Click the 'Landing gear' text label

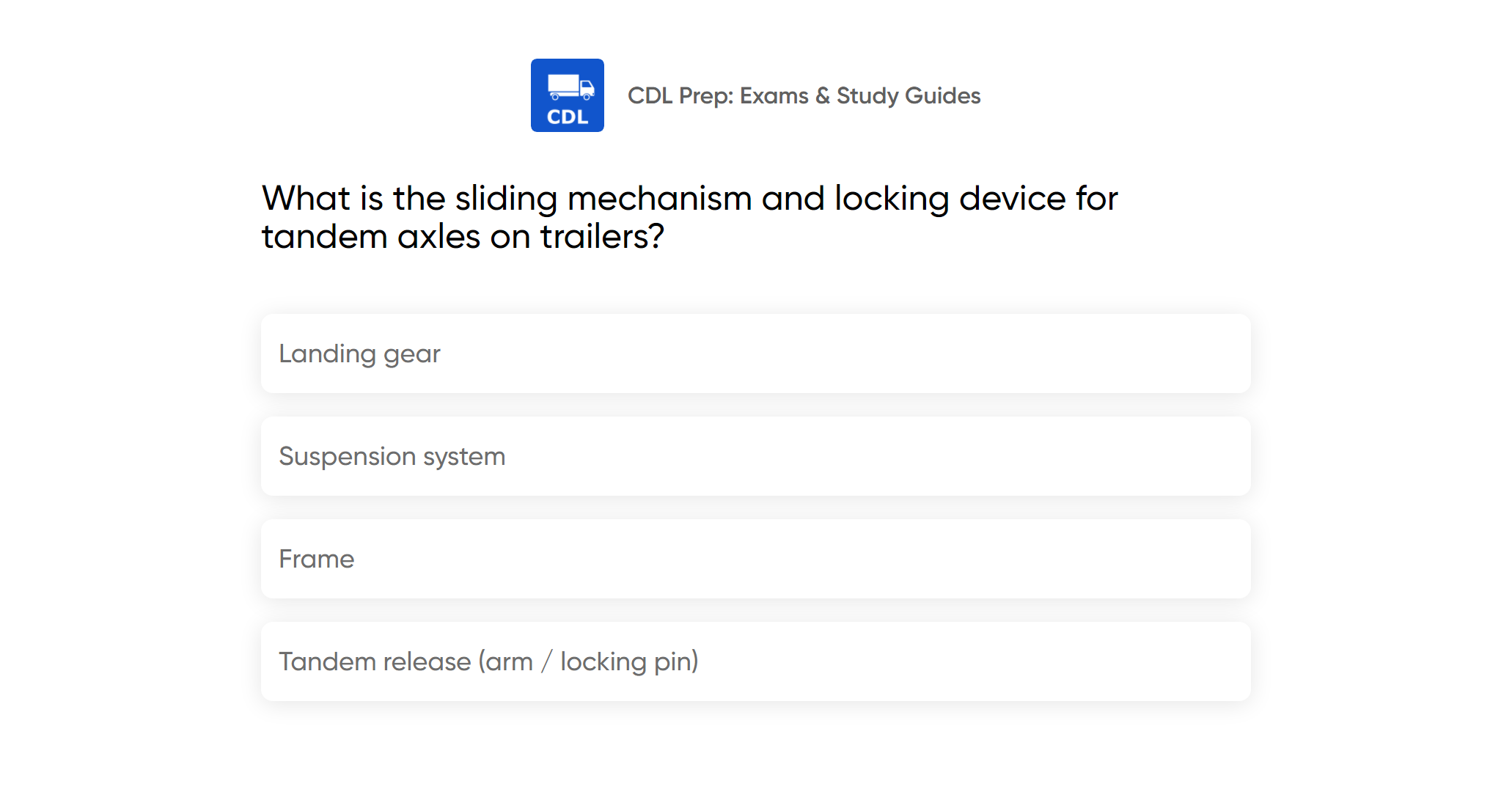tap(359, 353)
